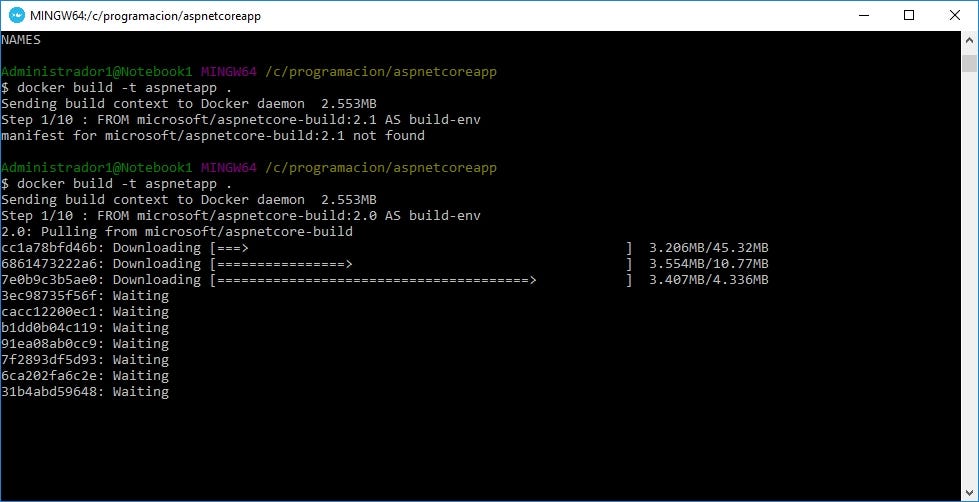Click layer ID cc1a78bfd46b
The height and width of the screenshot is (502, 979).
coord(49,248)
